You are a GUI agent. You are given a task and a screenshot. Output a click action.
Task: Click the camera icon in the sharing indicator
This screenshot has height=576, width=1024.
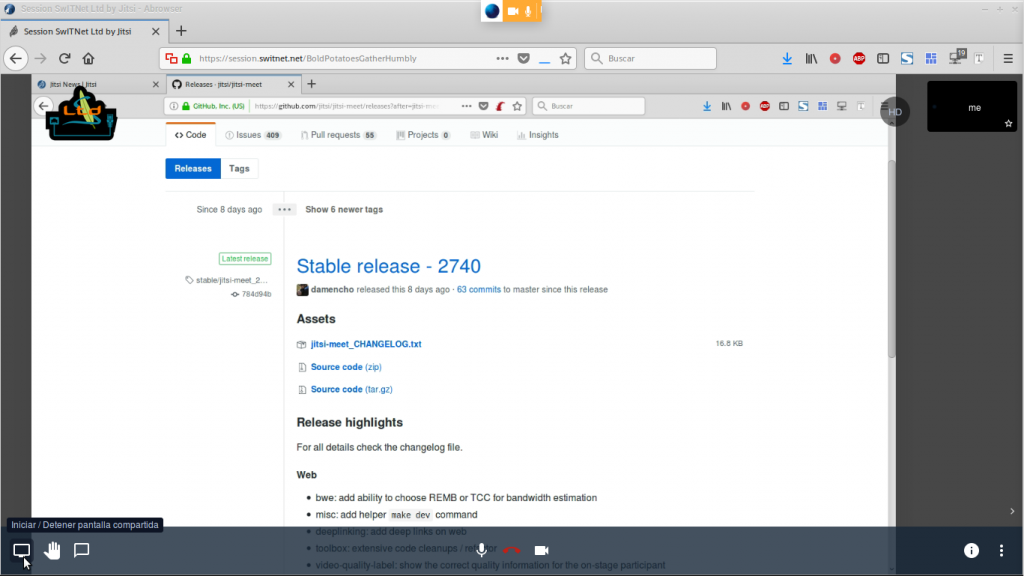(513, 11)
